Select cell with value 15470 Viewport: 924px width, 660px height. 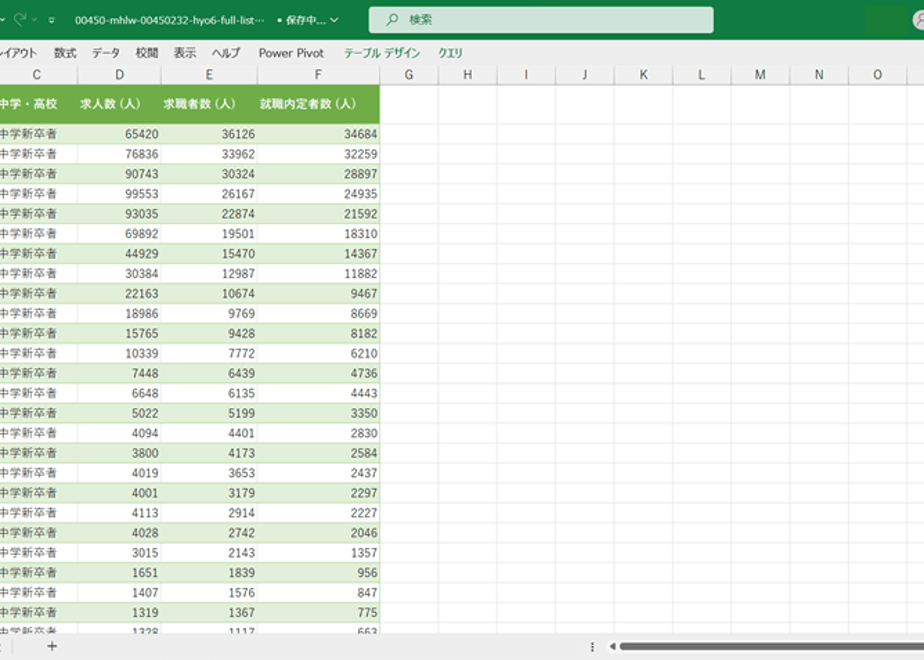coord(209,254)
